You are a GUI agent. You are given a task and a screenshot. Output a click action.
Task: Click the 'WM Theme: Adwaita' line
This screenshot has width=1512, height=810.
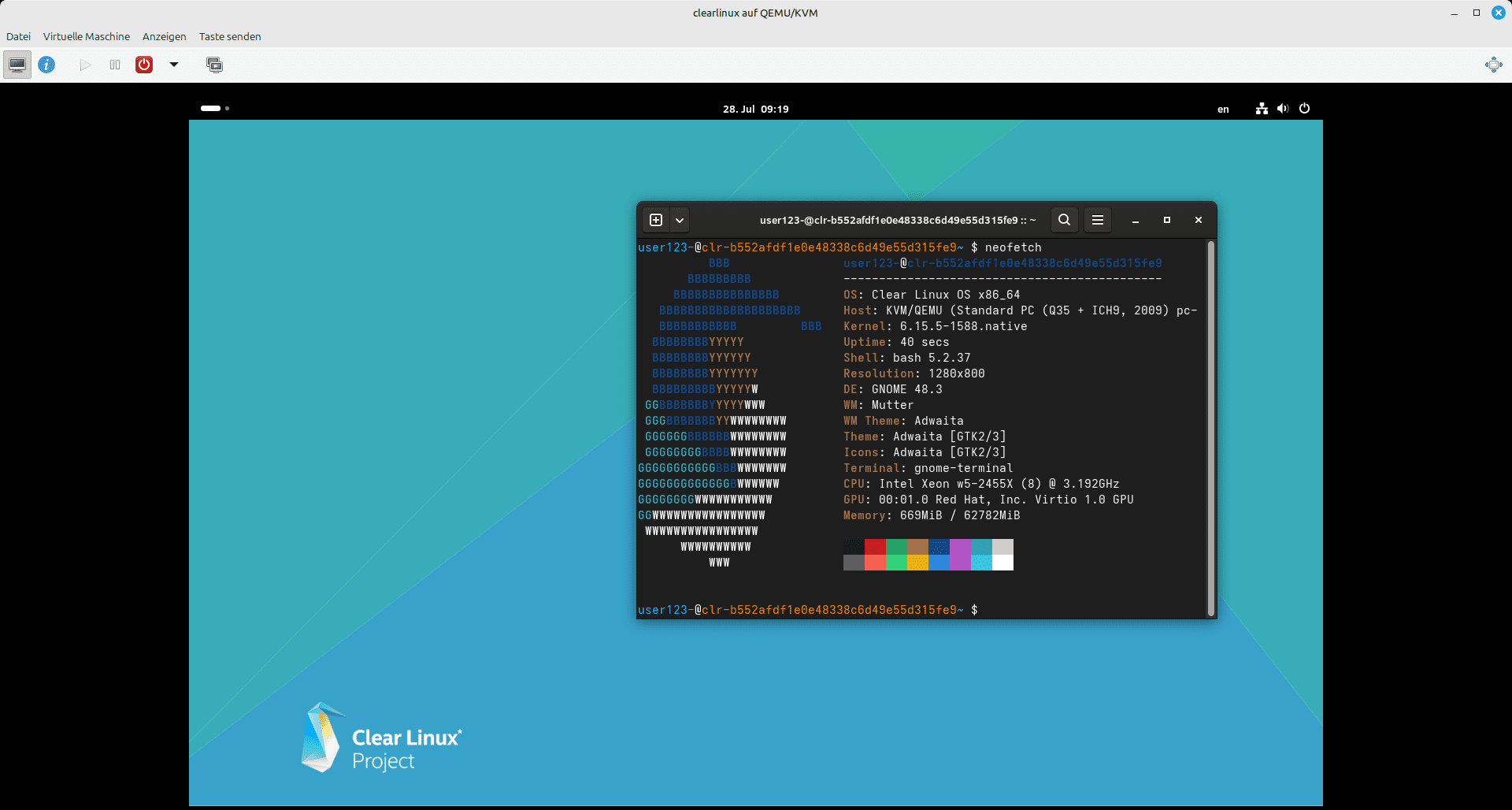click(903, 421)
